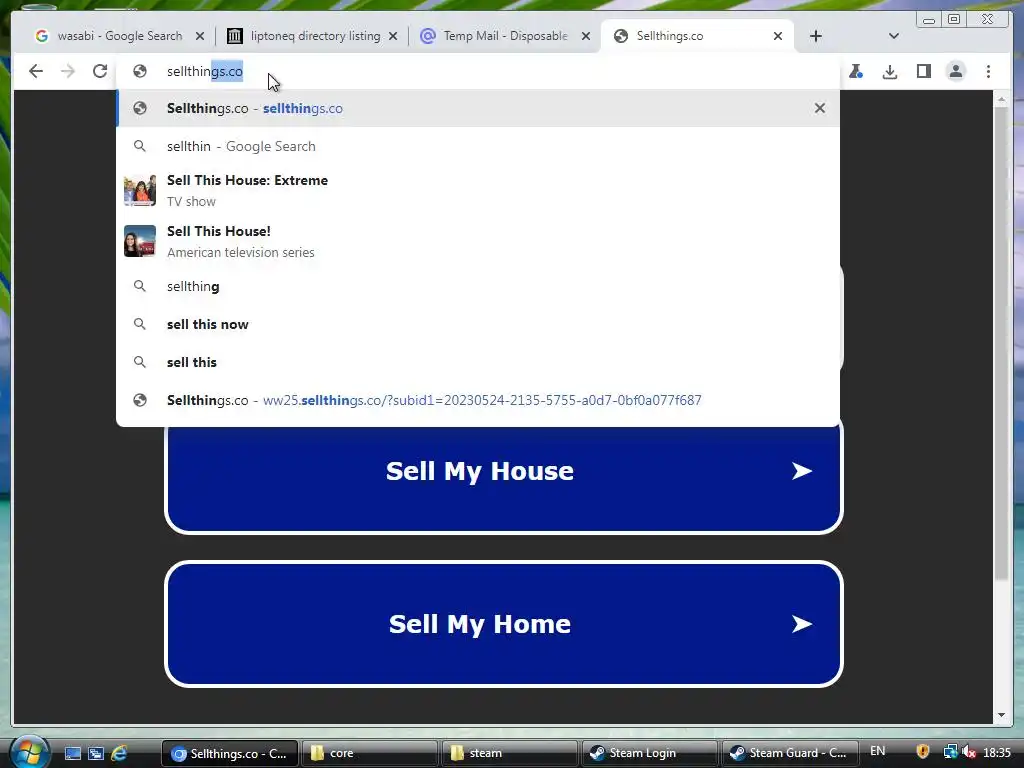Click the Sell My Home button

coord(504,624)
